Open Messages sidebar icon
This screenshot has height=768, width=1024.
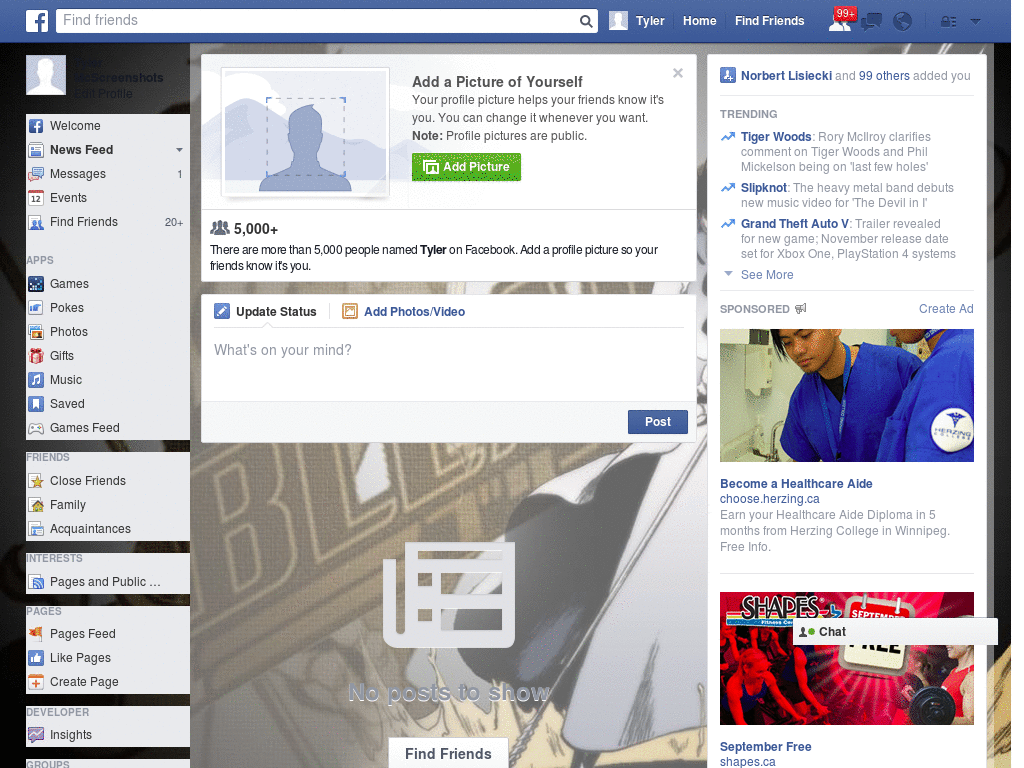pos(36,174)
